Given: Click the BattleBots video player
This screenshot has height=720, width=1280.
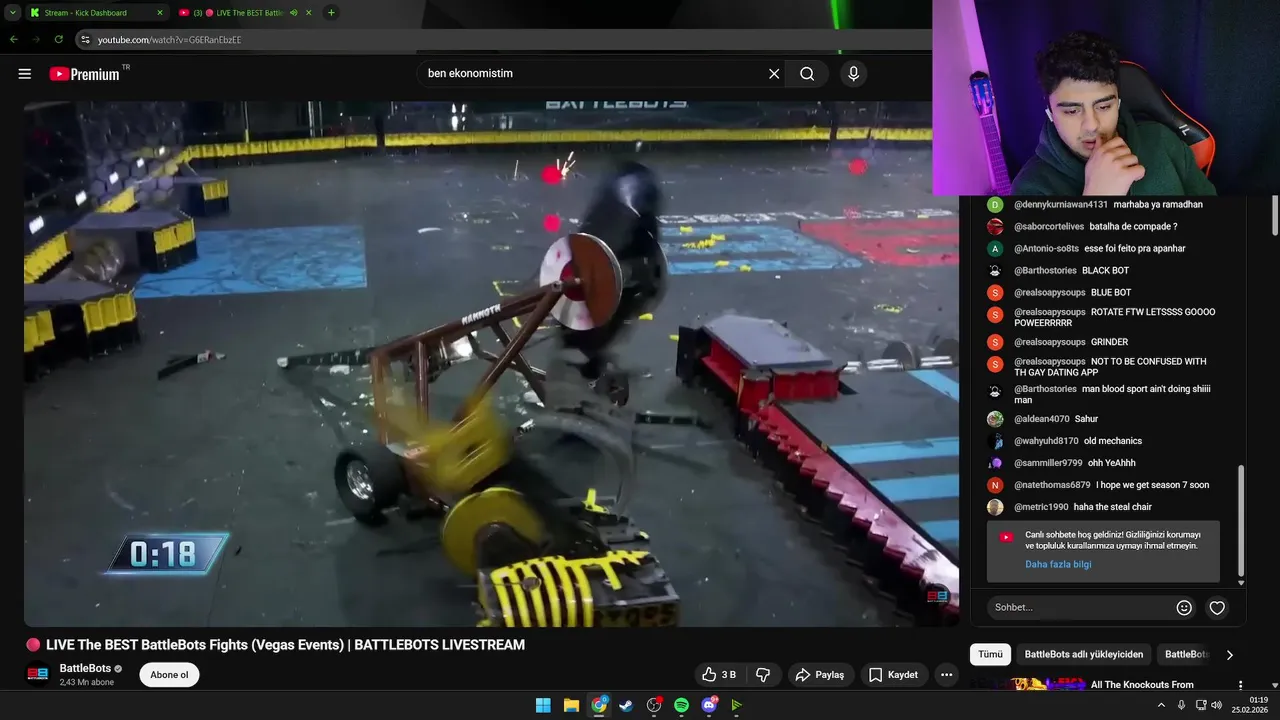Looking at the screenshot, I should (x=491, y=364).
